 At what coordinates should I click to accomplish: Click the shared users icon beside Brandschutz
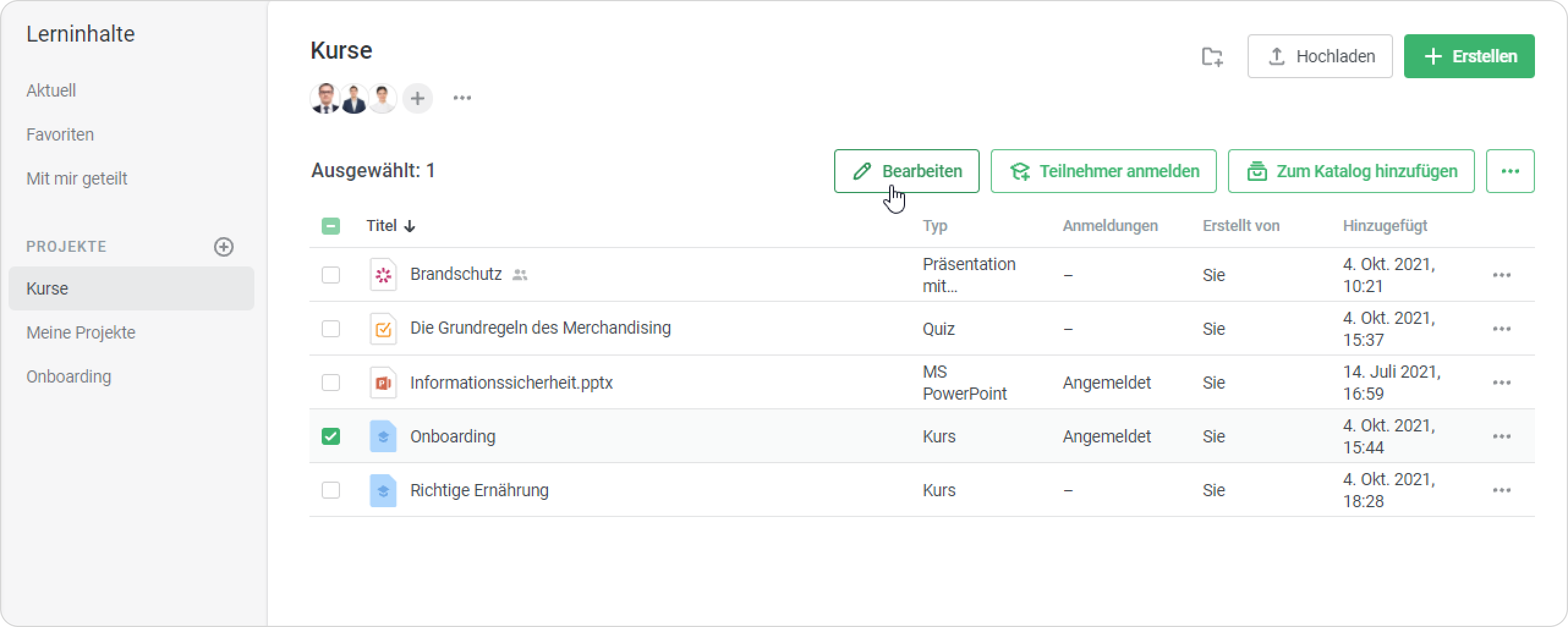520,275
